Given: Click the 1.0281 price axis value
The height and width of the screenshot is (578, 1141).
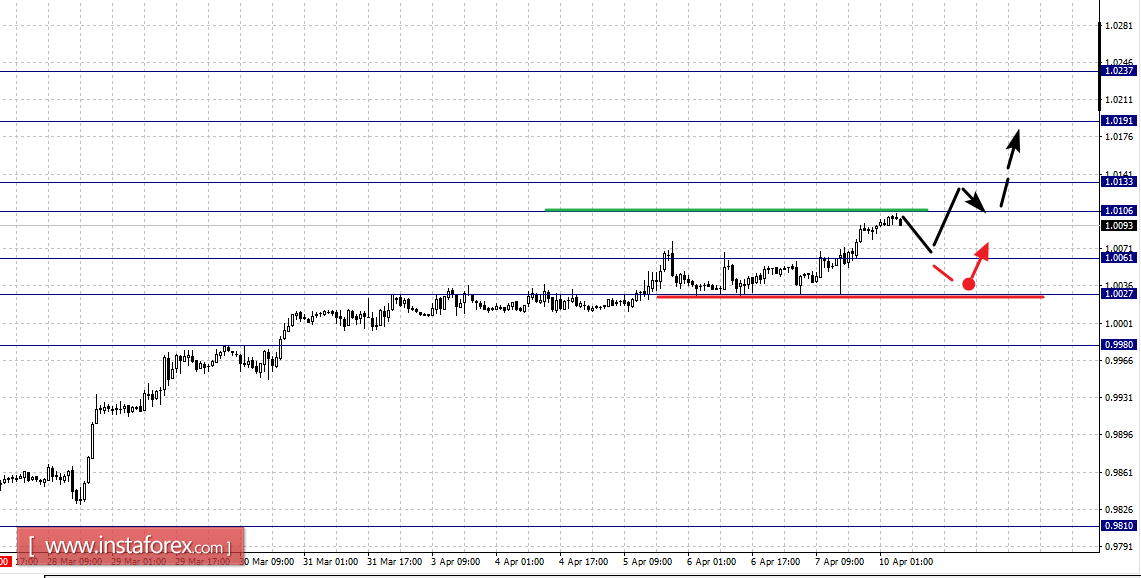Looking at the screenshot, I should (x=1118, y=26).
